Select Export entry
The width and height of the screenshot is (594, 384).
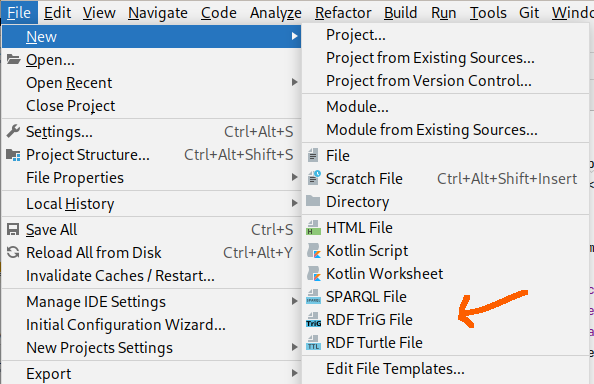152,374
